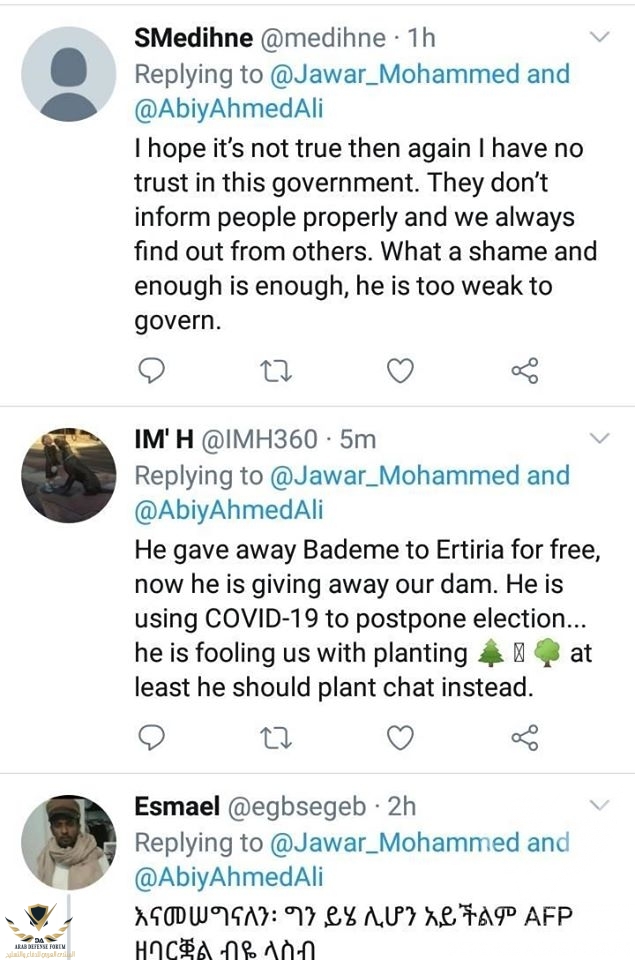Open @AbiyAhmedAli link in Esmael's reply
Image resolution: width=635 pixels, height=960 pixels.
click(229, 877)
